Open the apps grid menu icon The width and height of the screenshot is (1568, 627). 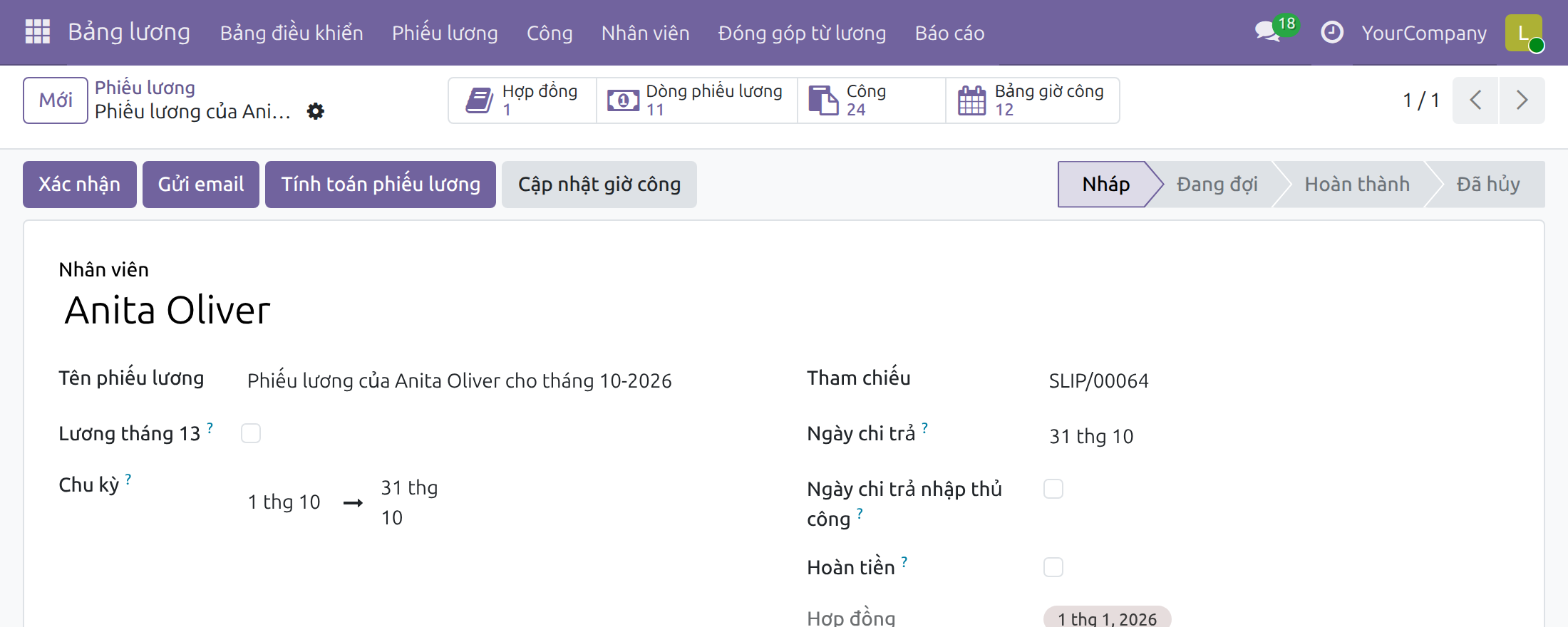click(x=37, y=32)
